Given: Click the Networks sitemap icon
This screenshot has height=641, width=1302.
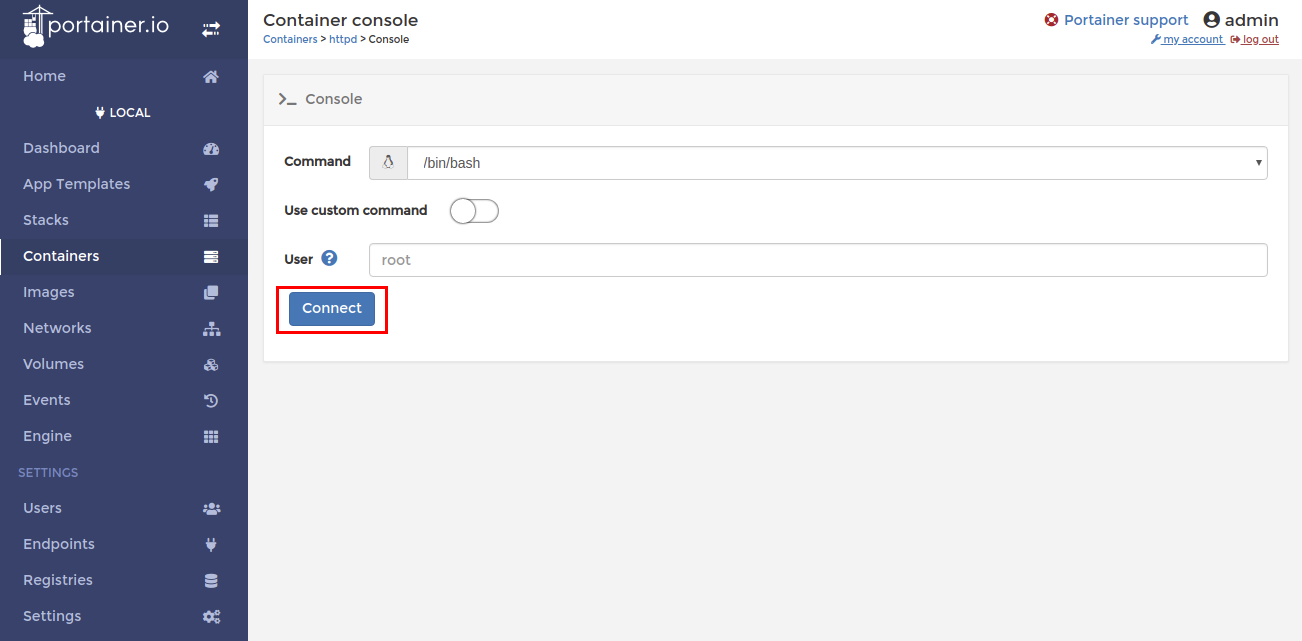Looking at the screenshot, I should point(211,329).
